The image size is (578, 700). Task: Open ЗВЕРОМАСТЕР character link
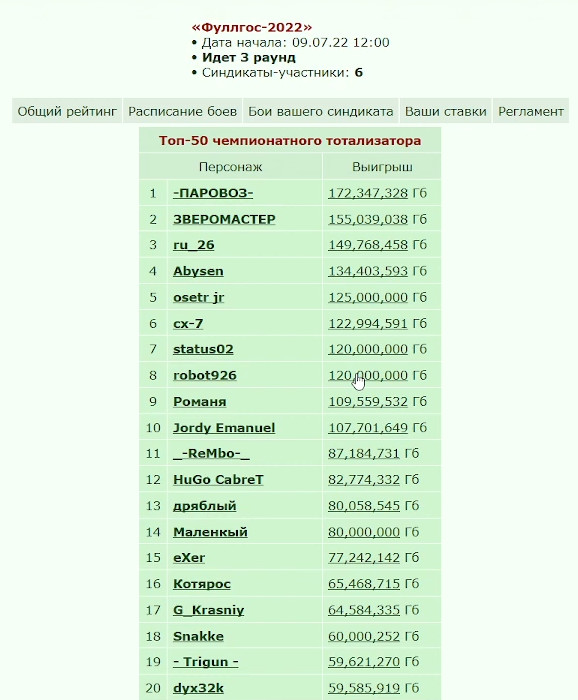[x=224, y=219]
